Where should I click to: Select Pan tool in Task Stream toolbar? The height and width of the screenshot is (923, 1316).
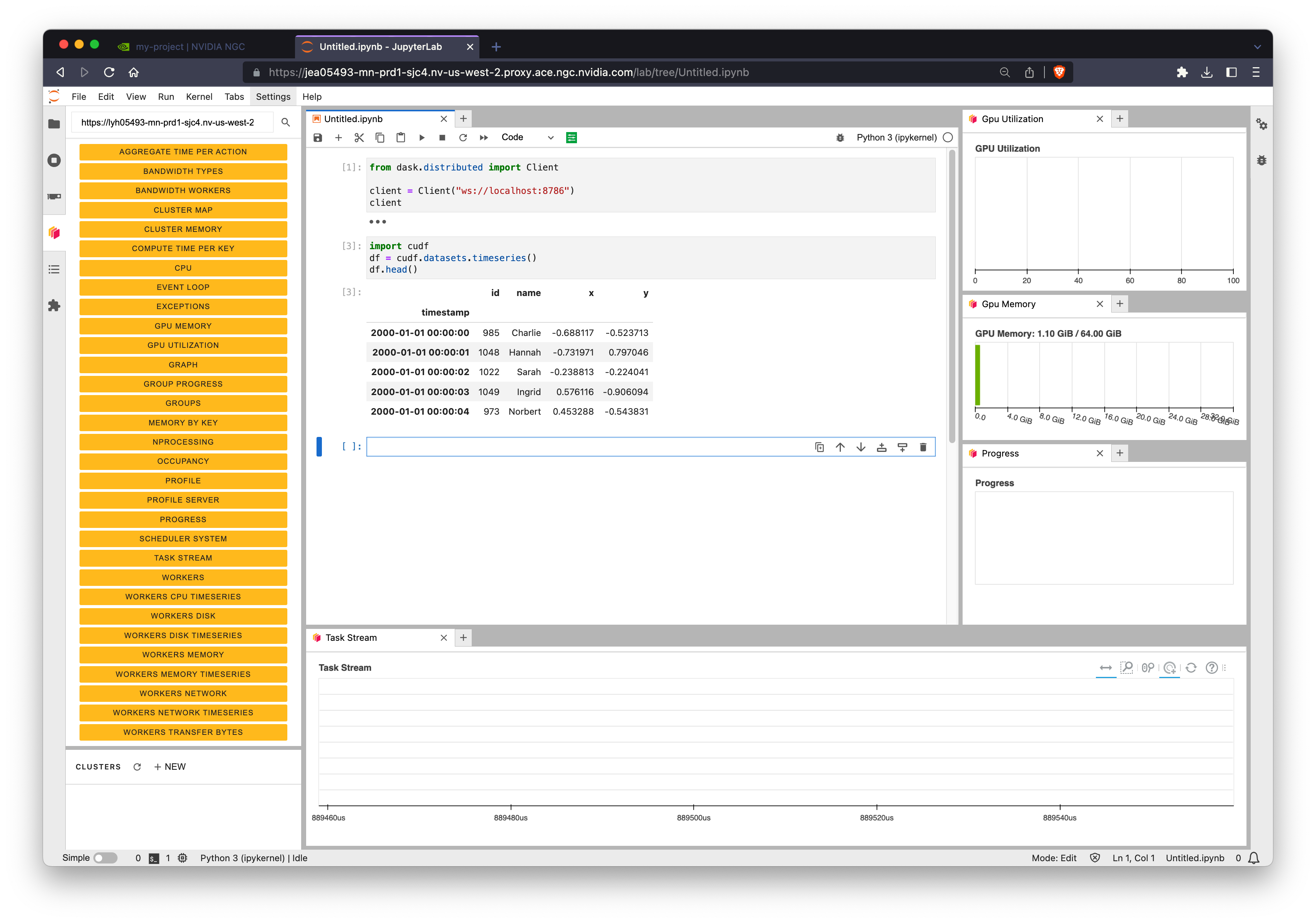tap(1106, 668)
